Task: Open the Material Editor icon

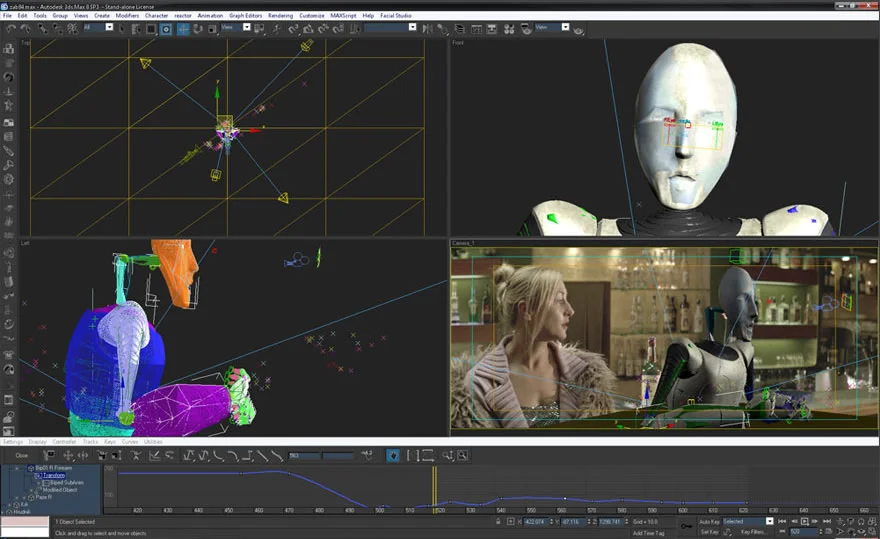Action: [x=509, y=29]
